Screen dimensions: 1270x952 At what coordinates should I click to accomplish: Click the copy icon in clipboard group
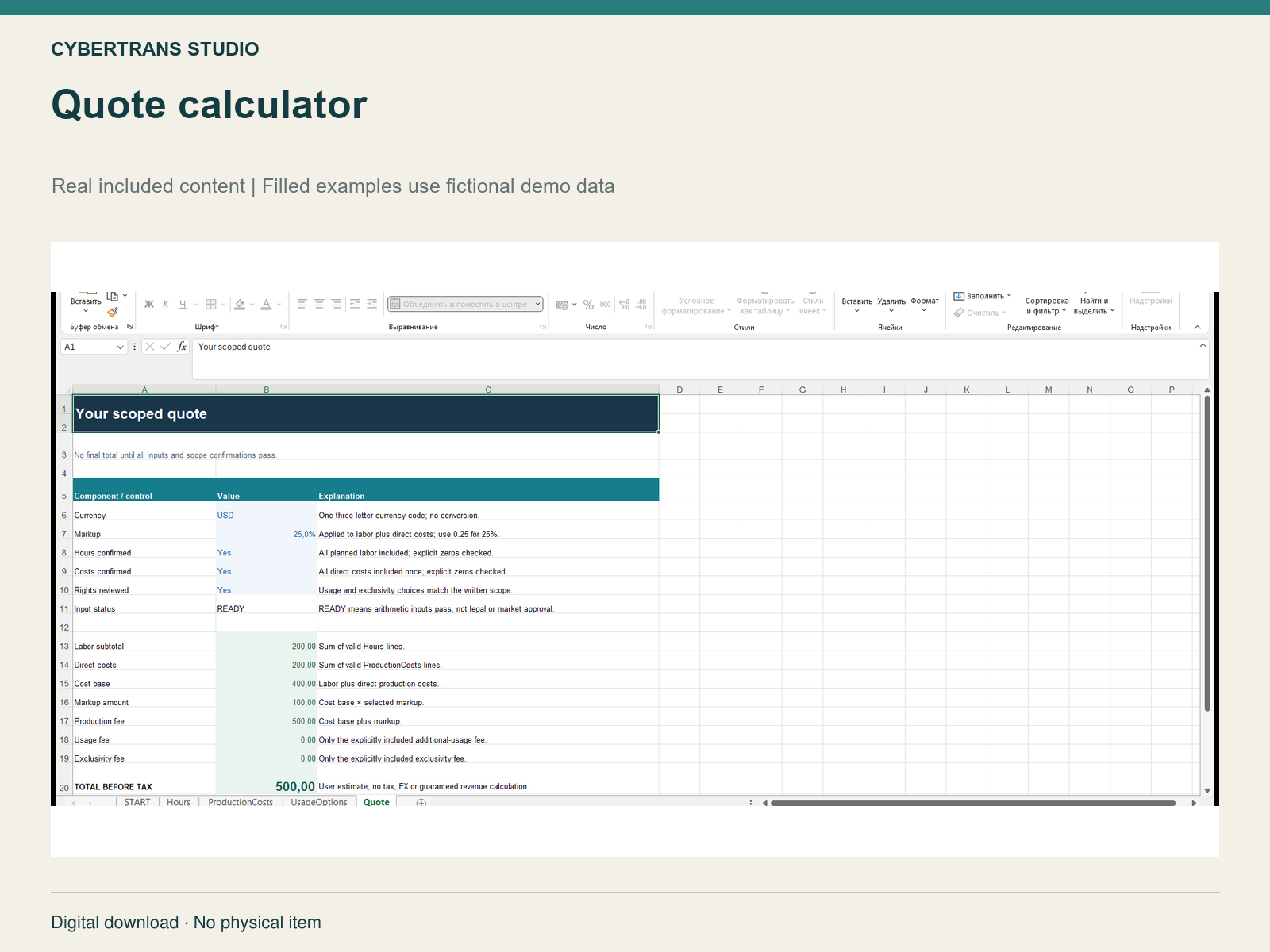point(113,296)
